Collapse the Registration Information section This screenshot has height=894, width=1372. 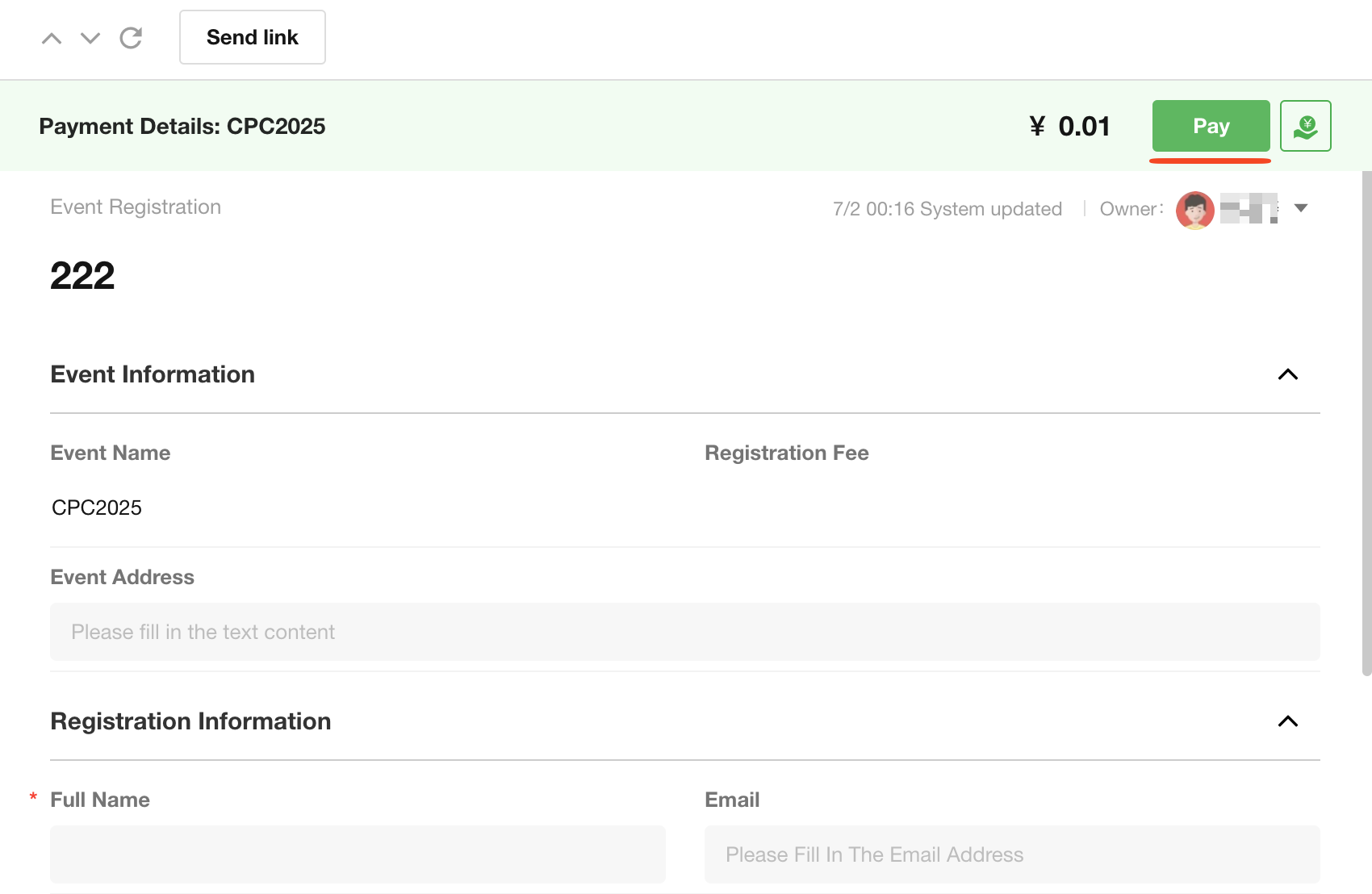point(1287,721)
